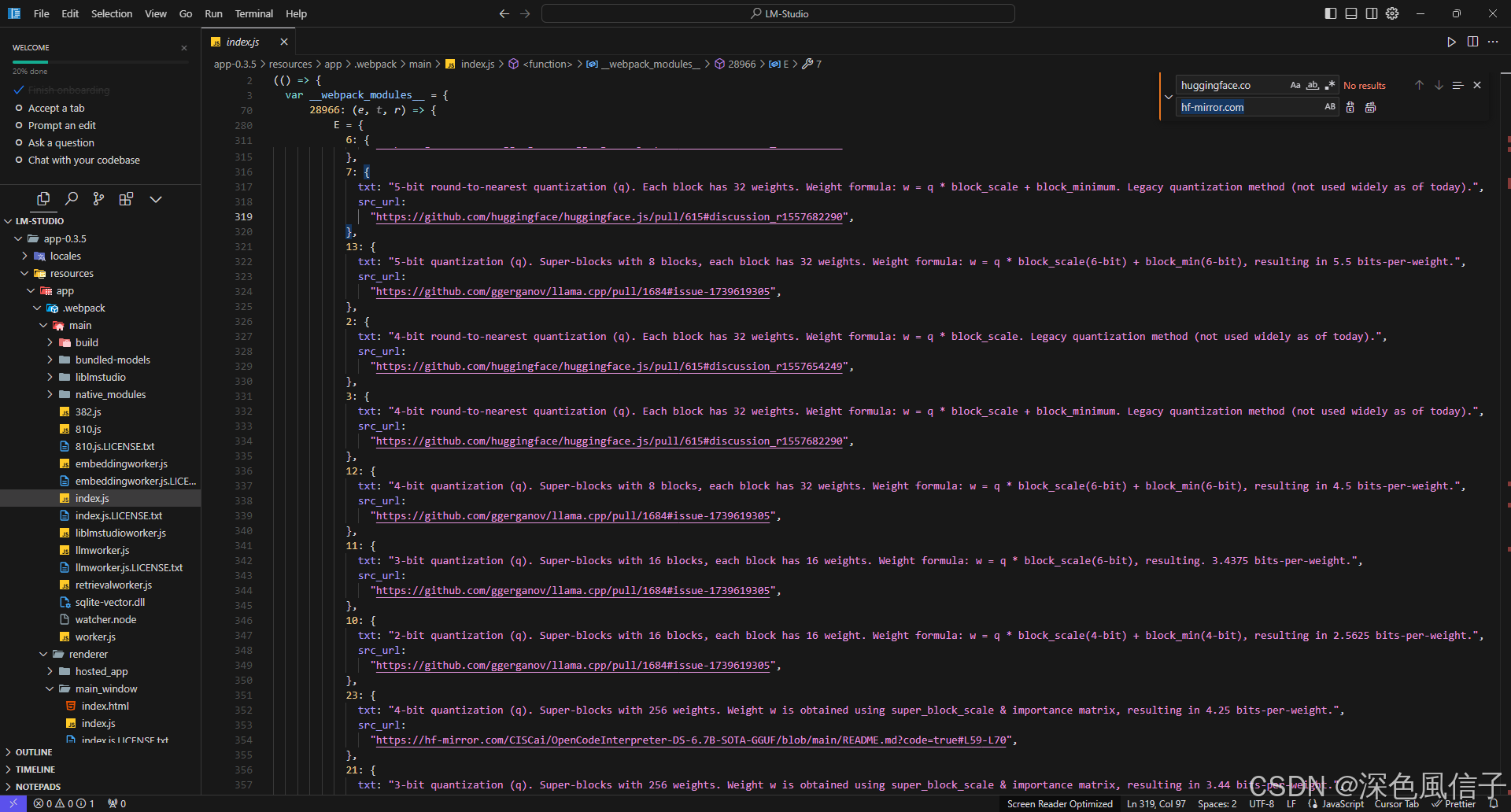
Task: Click Prettier in the status bar
Action: [x=1454, y=803]
